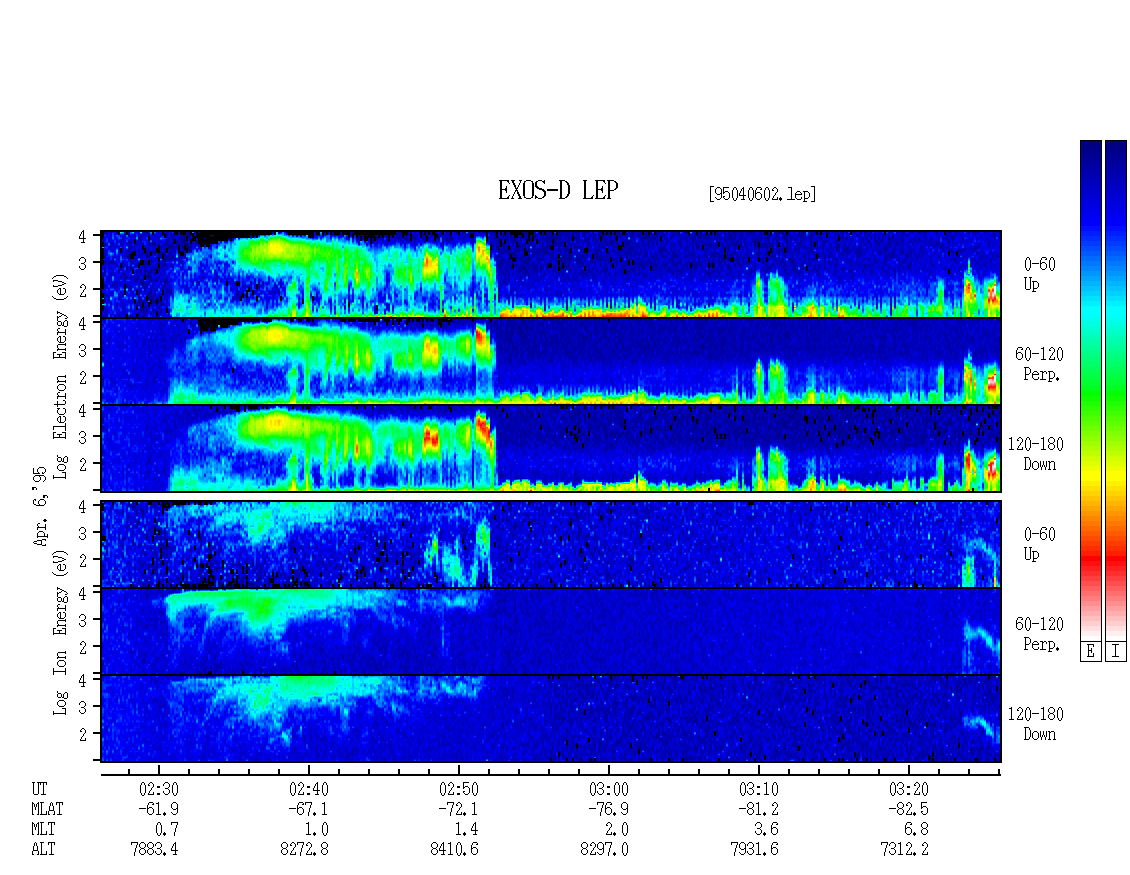Click the 03:10 UT time label

pos(758,789)
